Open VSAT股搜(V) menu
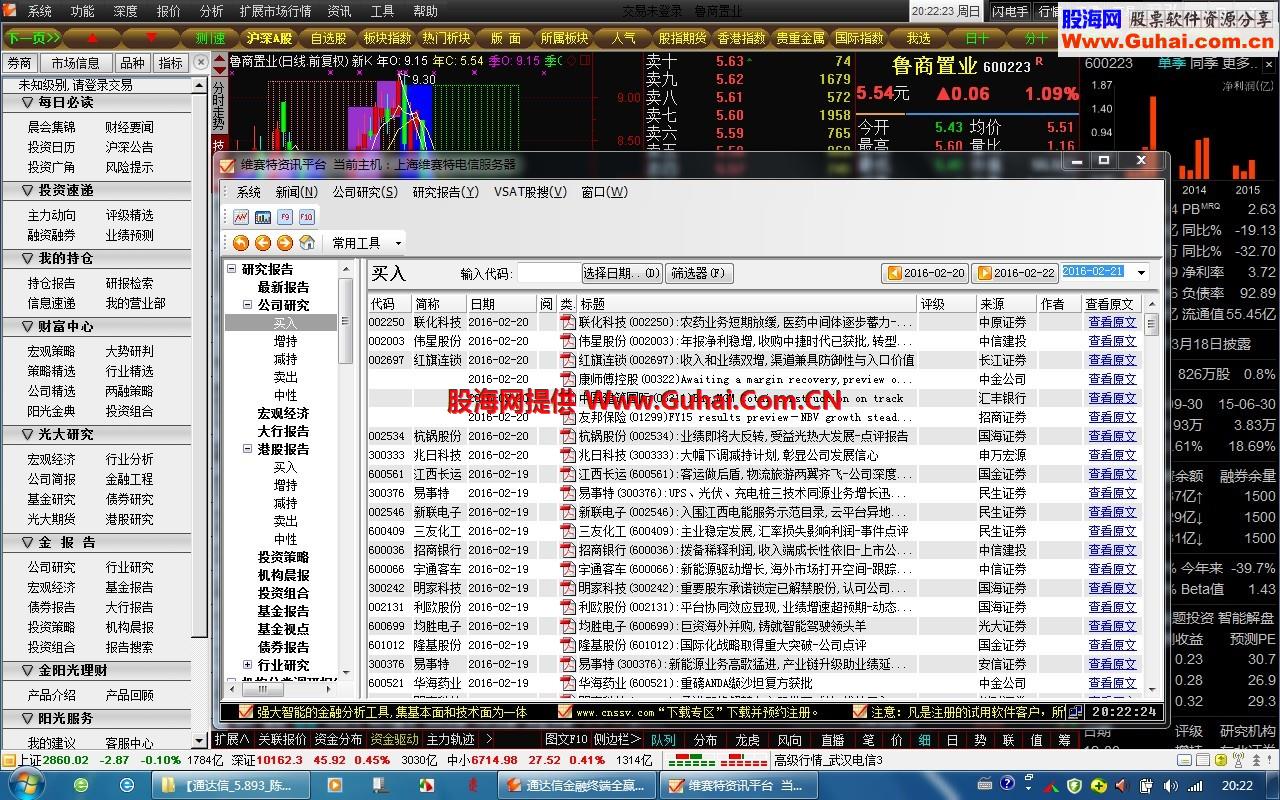The image size is (1280, 800). pos(529,192)
